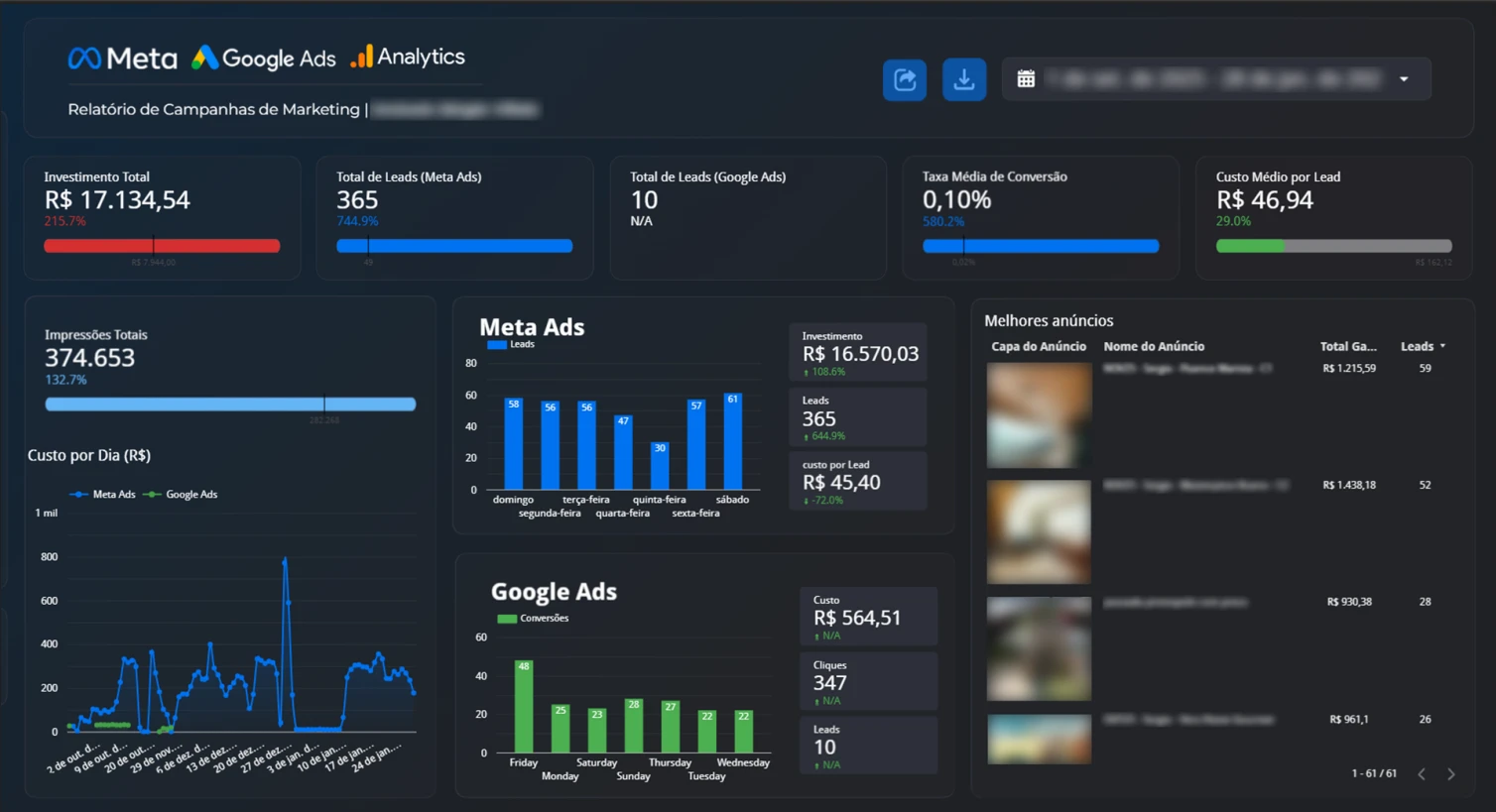The height and width of the screenshot is (812, 1496).
Task: Open the date range dropdown arrow
Action: click(x=1404, y=79)
